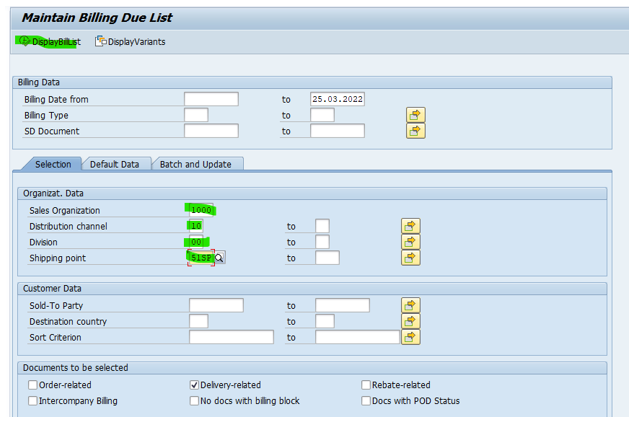
Task: Open multiple selection for Destination country
Action: 411,321
